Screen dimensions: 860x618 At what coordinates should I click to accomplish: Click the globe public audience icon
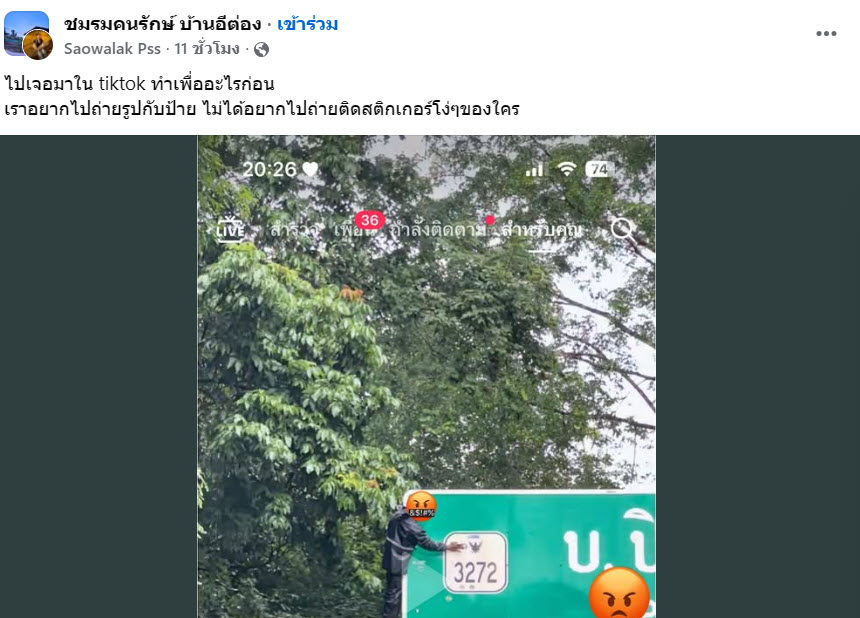[261, 49]
